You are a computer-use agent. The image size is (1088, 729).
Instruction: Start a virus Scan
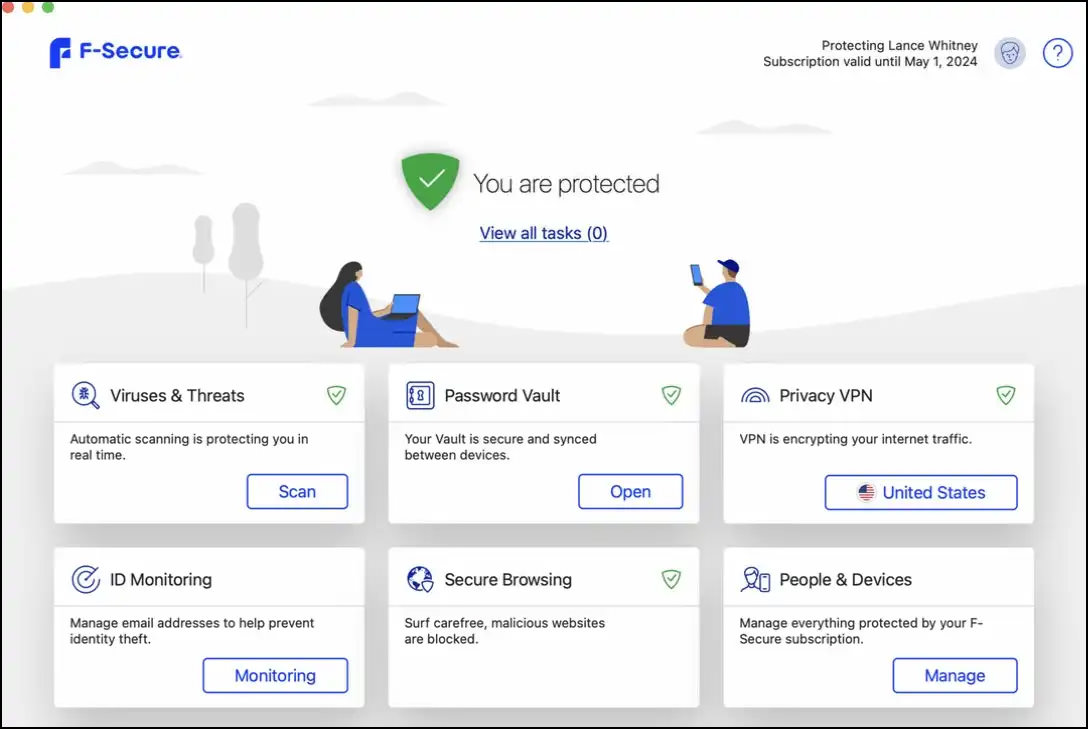coord(297,491)
